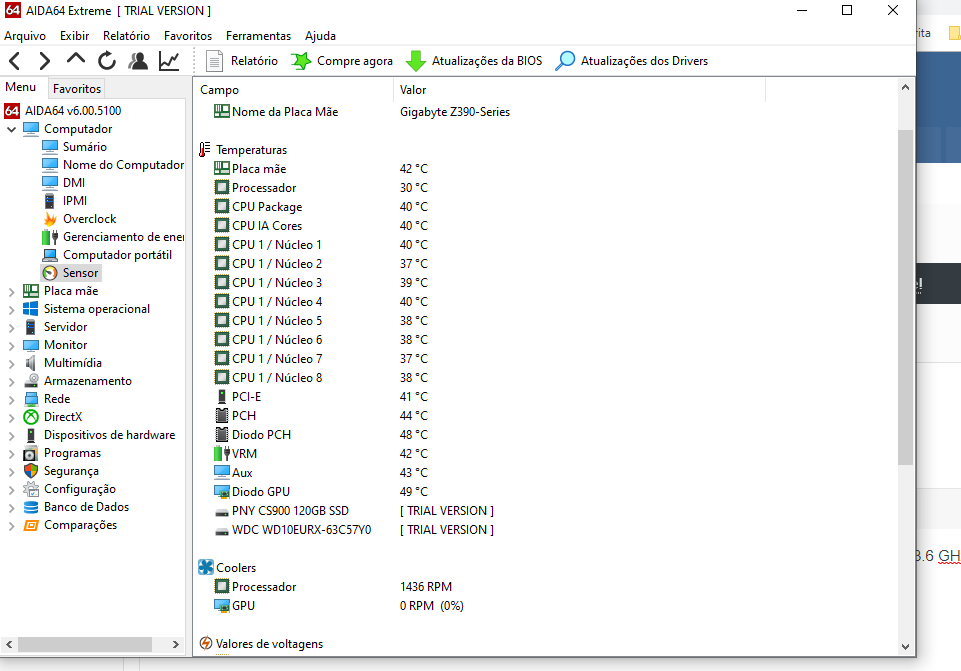The image size is (961, 671).
Task: Open the Exibir menu
Action: [74, 36]
